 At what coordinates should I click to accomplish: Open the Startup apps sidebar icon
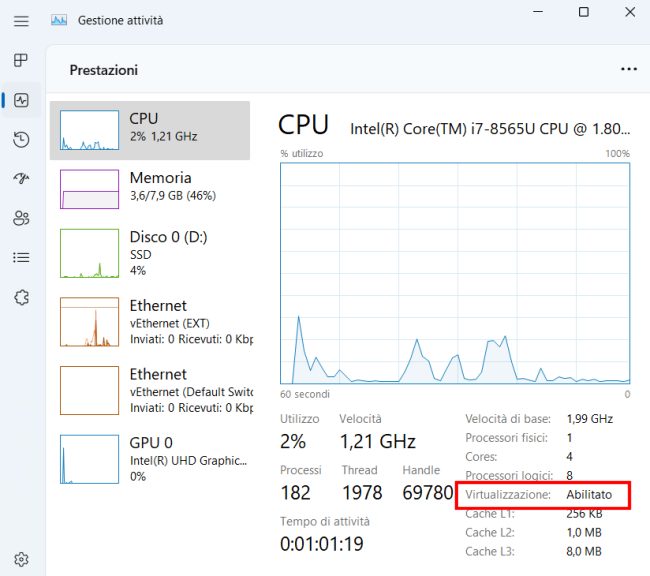click(x=21, y=178)
